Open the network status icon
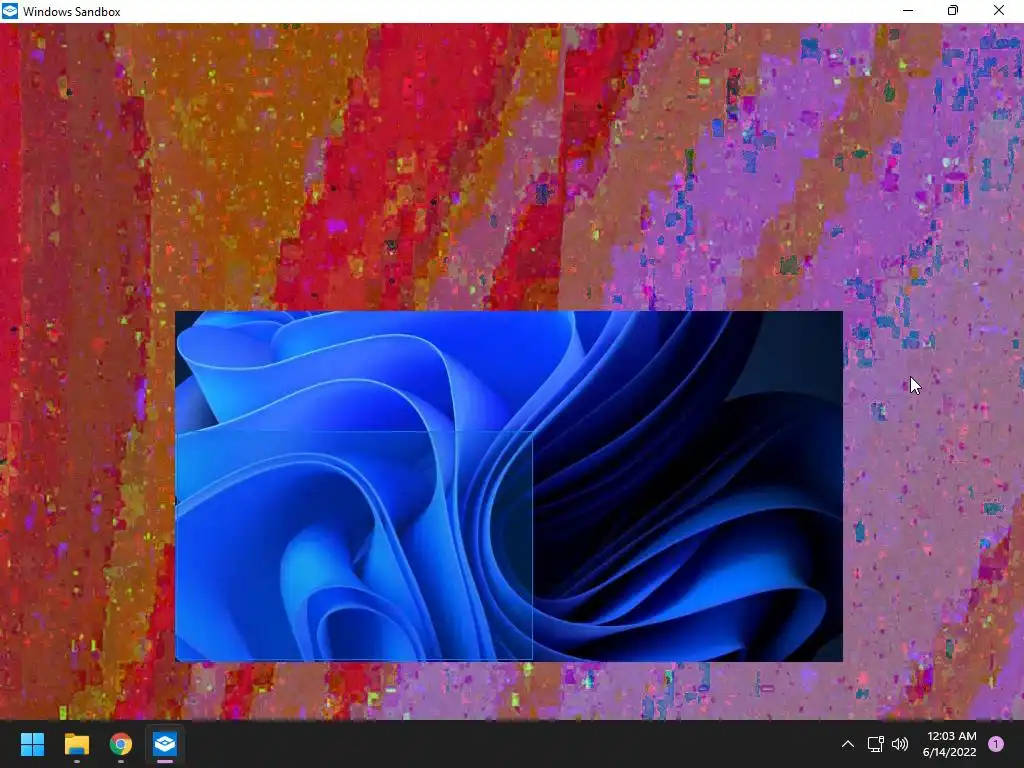Screen dimensions: 1024x768 pyautogui.click(x=875, y=744)
